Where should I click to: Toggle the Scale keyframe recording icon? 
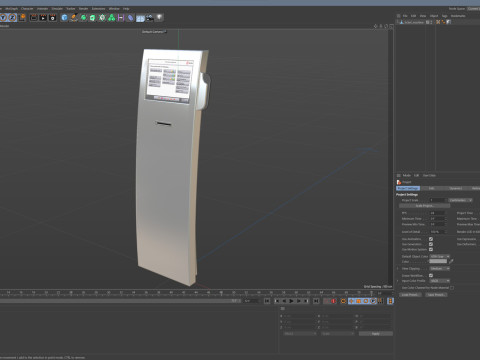359,301
